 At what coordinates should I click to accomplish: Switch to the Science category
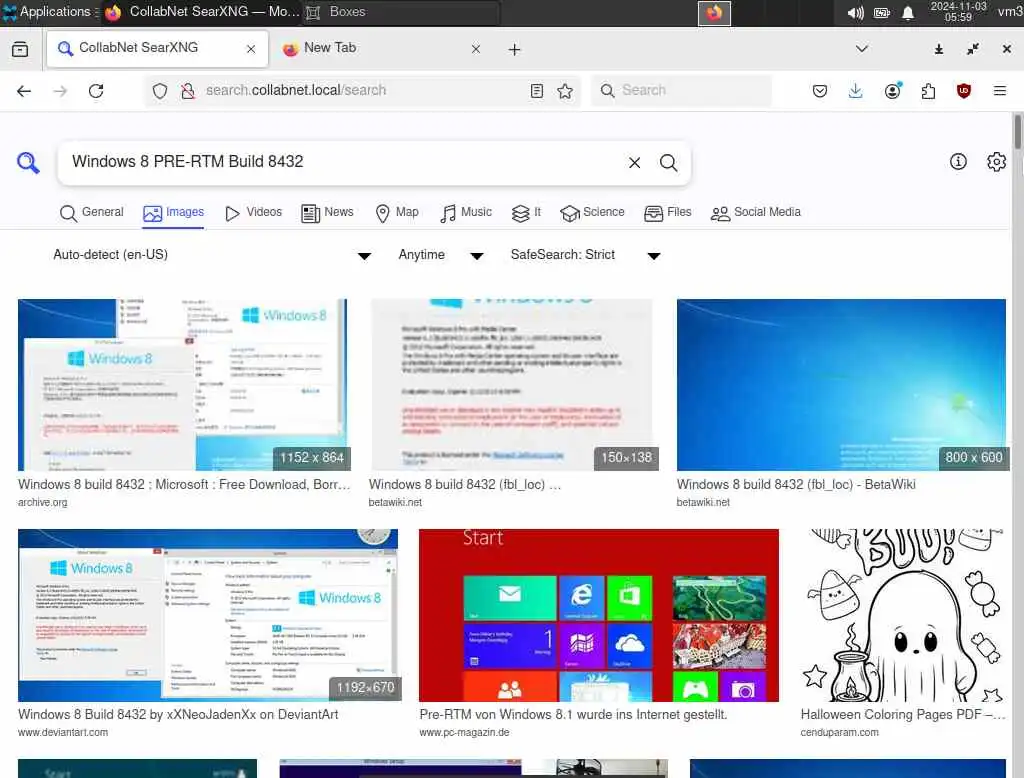pos(592,212)
